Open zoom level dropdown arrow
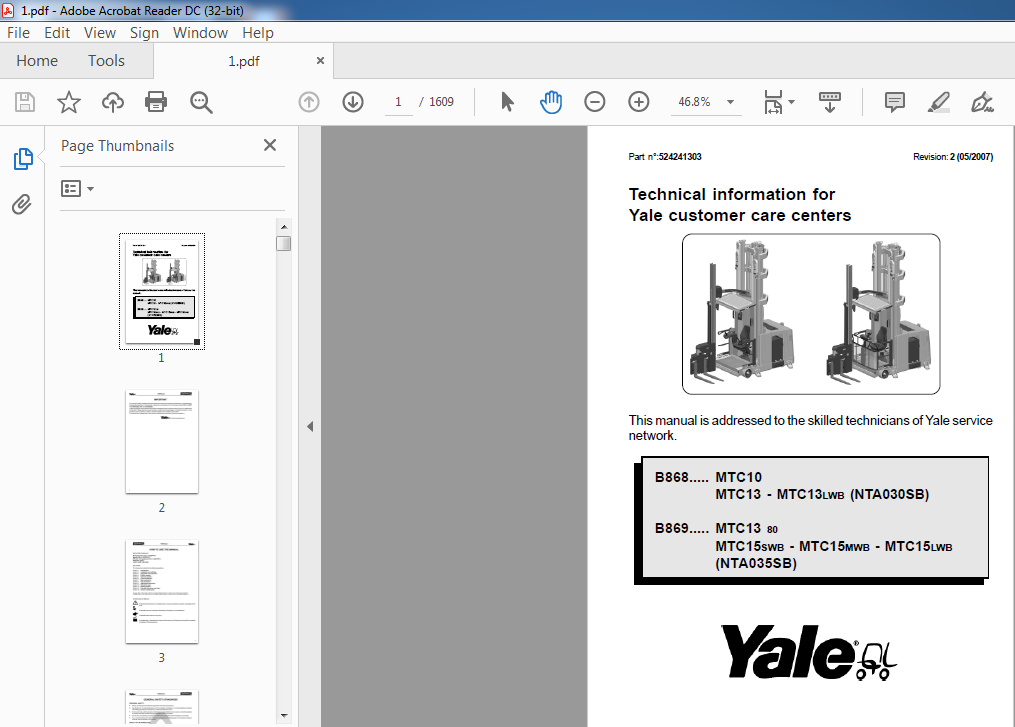Screen dimensions: 1015x727 tap(730, 102)
